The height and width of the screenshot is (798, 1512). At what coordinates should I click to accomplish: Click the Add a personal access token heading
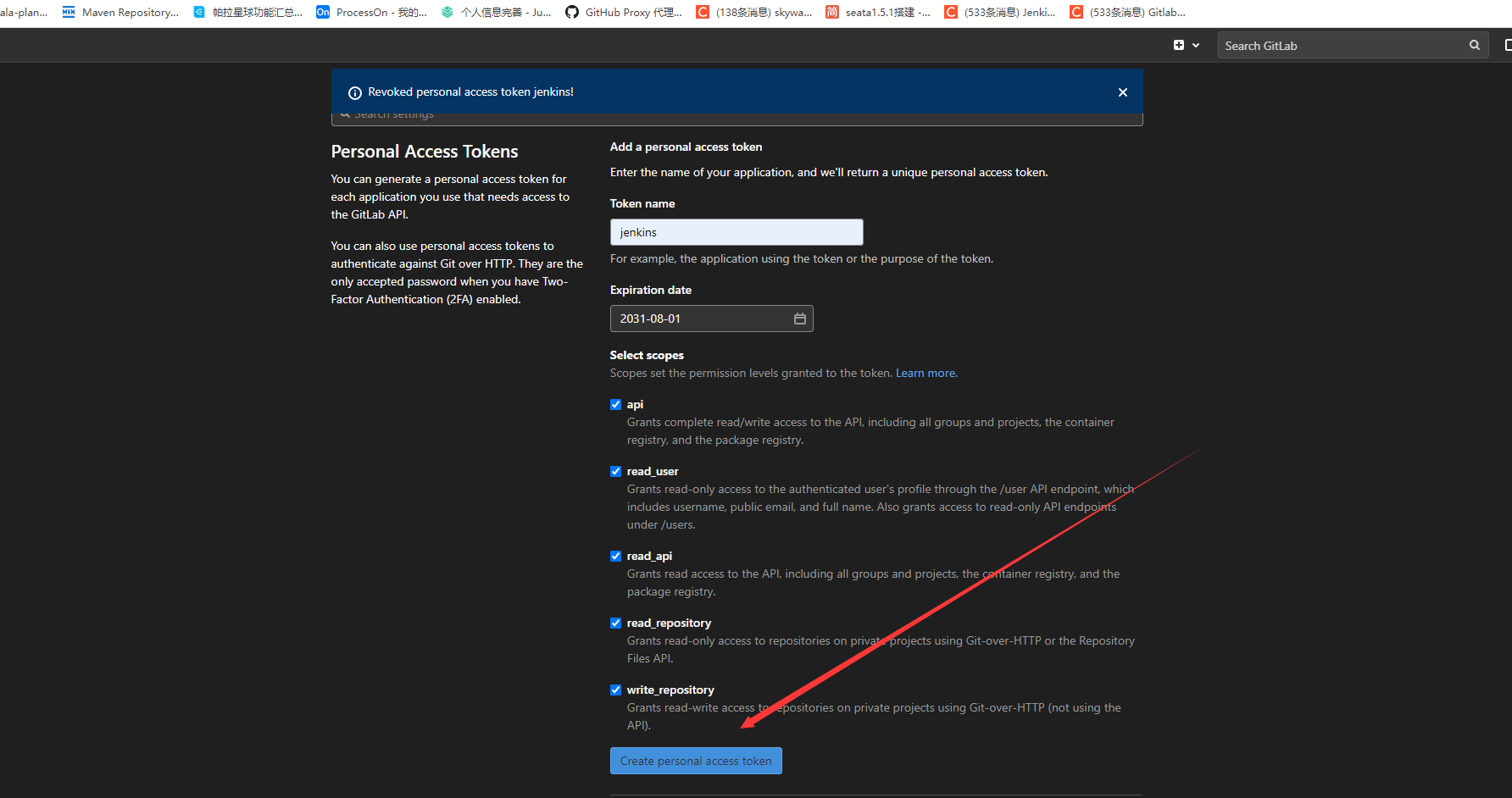686,147
